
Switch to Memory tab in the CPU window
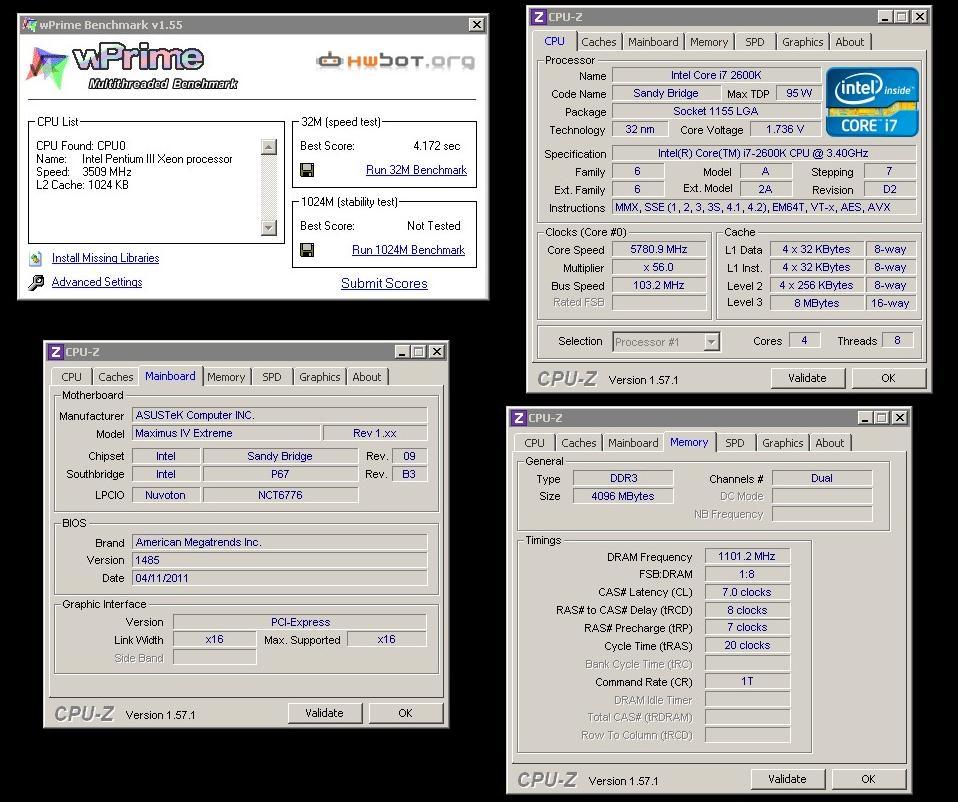tap(709, 42)
